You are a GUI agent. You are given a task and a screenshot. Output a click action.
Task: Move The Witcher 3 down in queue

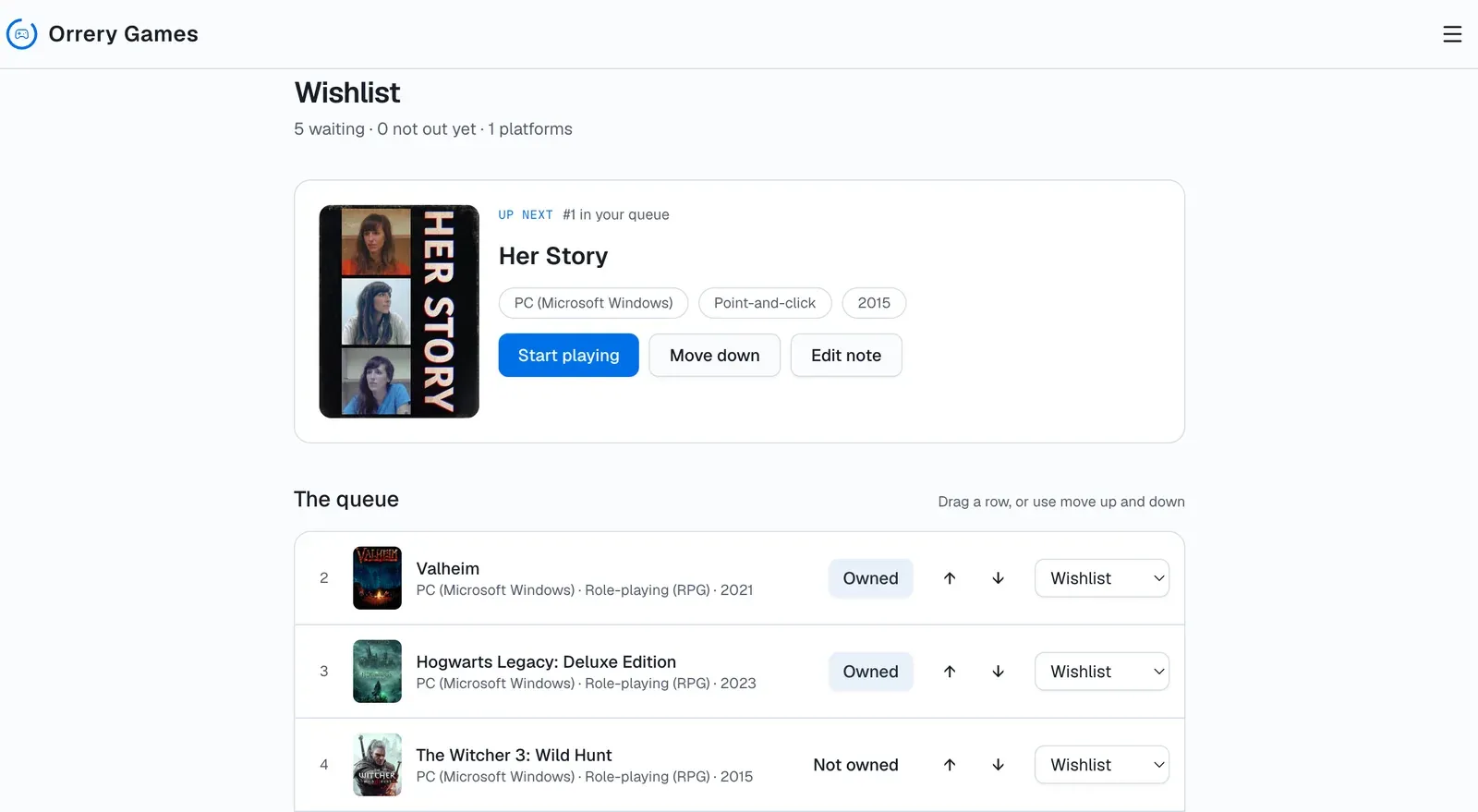click(x=998, y=765)
